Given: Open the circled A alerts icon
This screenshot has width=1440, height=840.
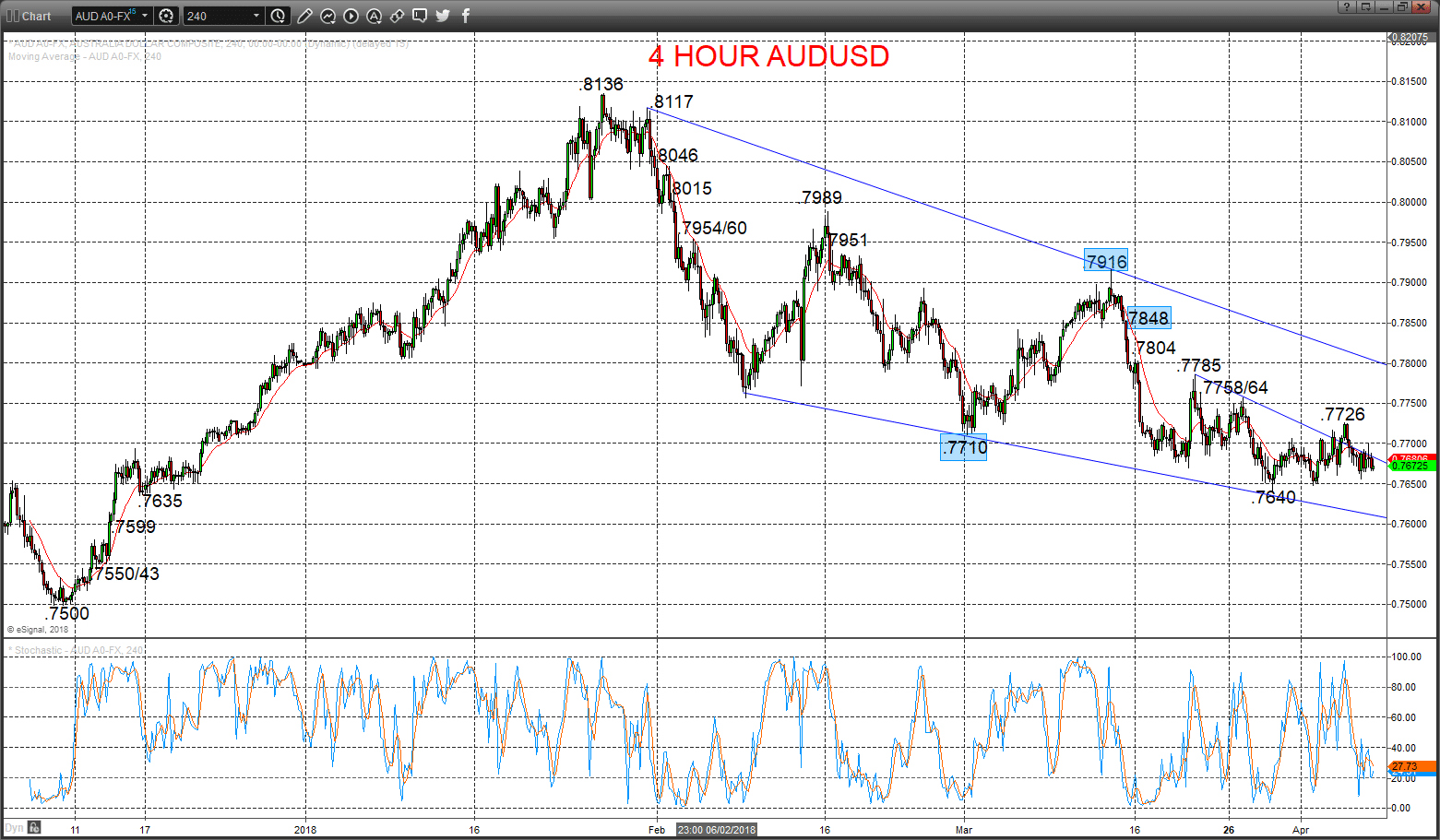Looking at the screenshot, I should click(x=374, y=16).
